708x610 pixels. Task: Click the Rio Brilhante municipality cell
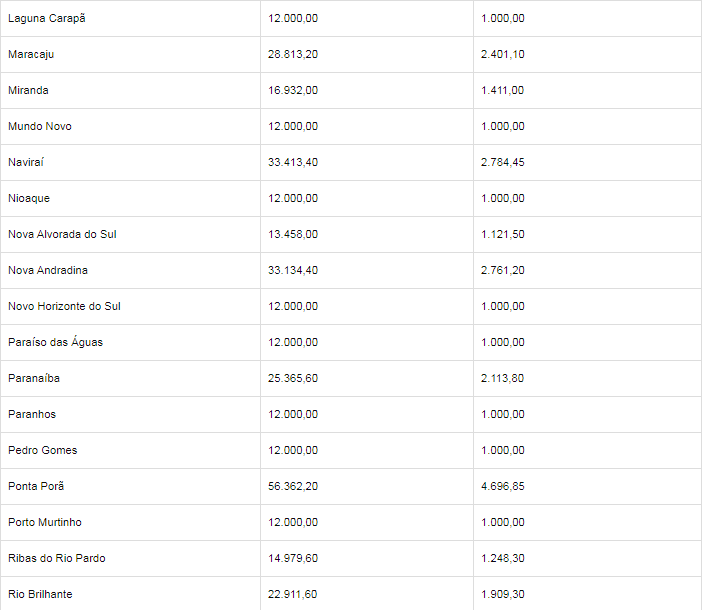[x=40, y=594]
